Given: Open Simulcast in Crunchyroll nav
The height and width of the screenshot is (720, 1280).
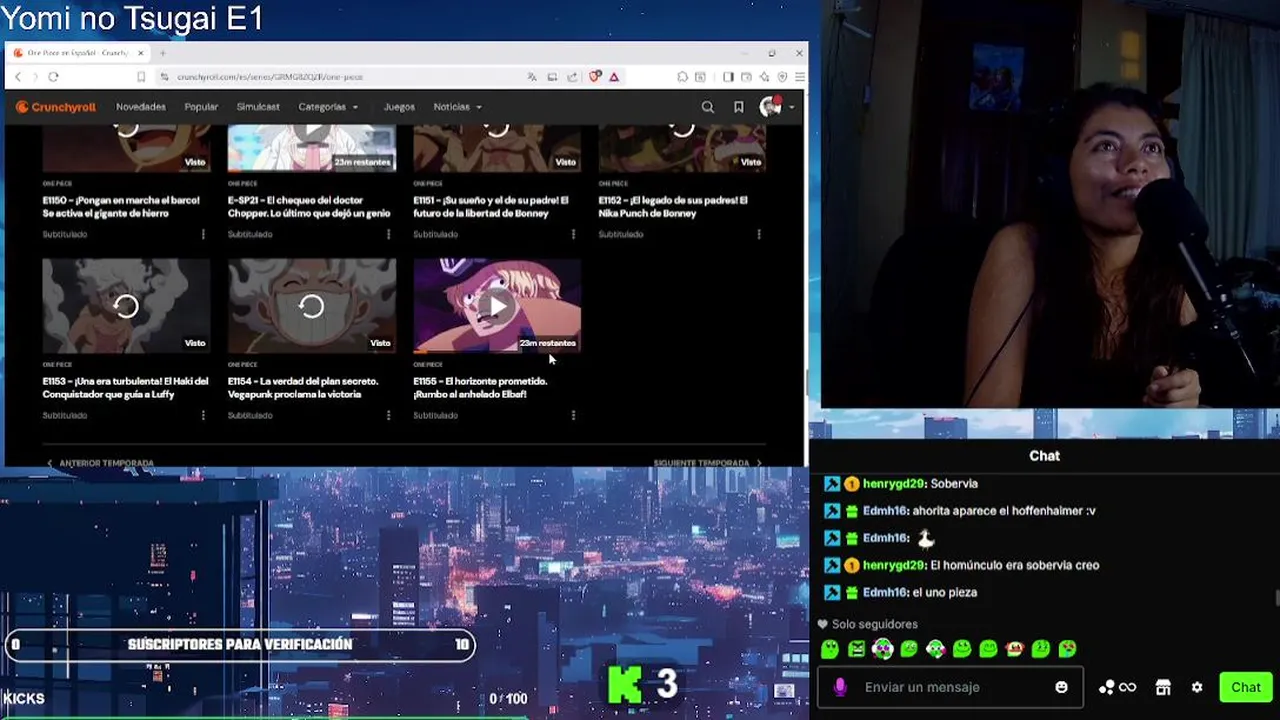Looking at the screenshot, I should (x=258, y=107).
